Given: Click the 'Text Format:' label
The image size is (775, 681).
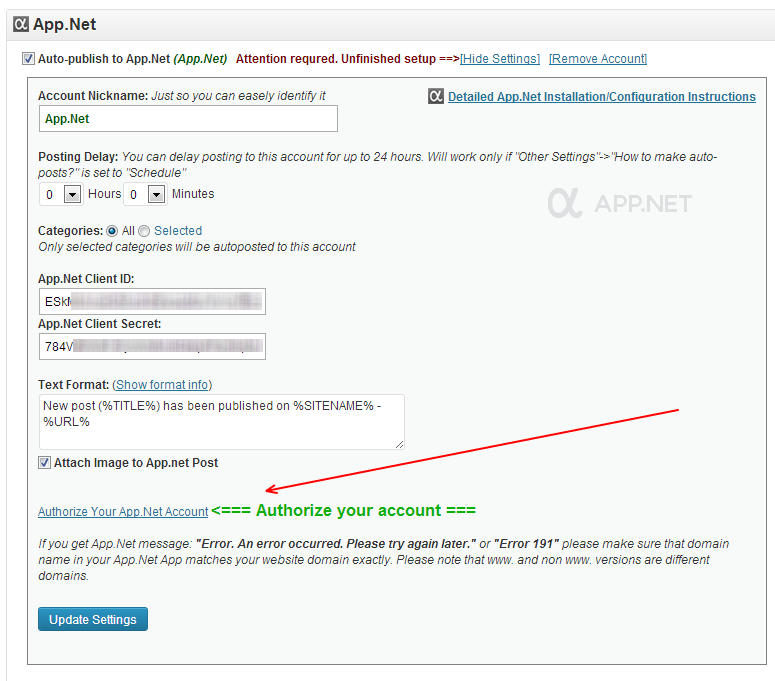Looking at the screenshot, I should (x=74, y=384).
